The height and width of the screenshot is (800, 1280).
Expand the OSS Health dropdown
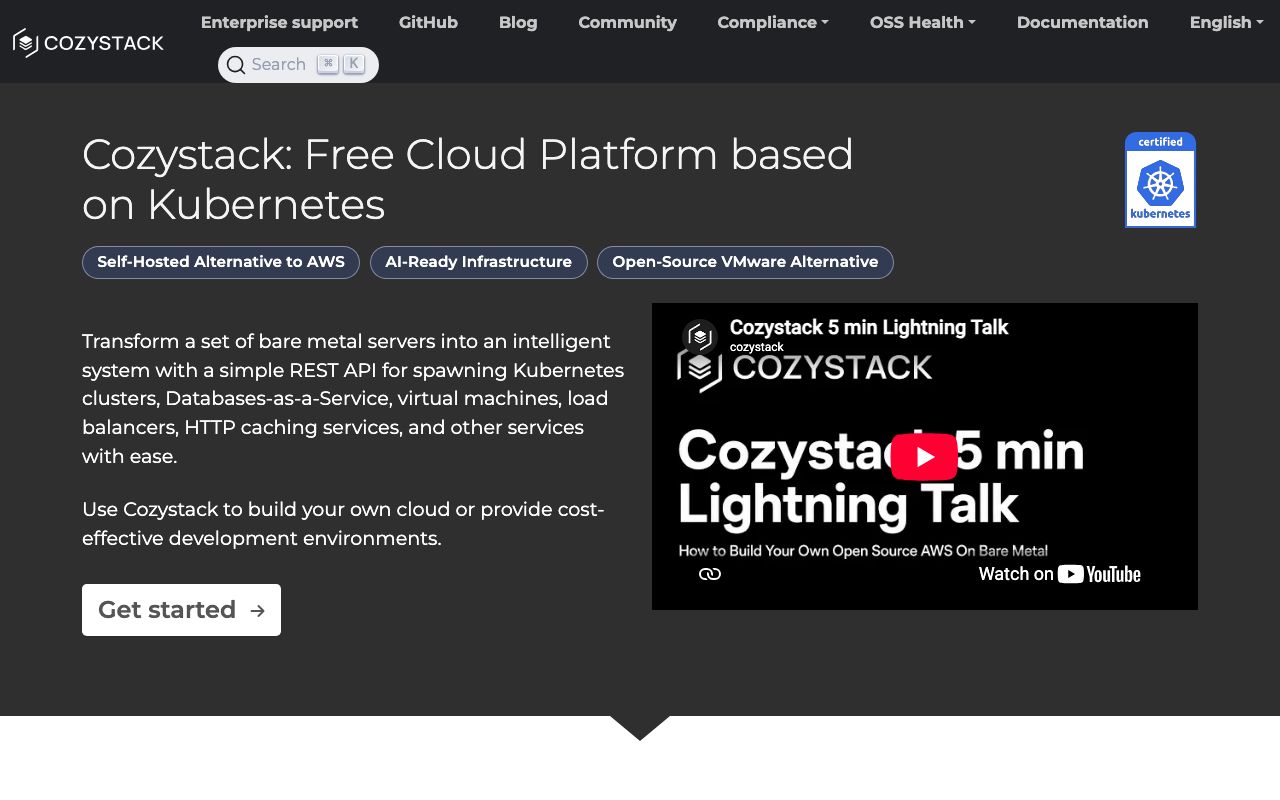point(923,22)
